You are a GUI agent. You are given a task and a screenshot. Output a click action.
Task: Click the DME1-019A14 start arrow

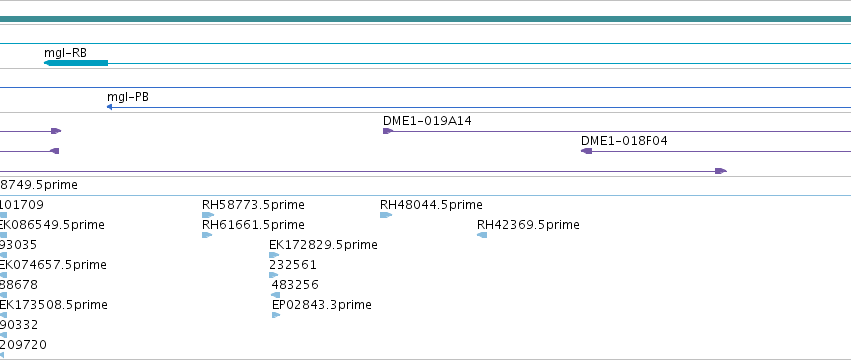click(x=388, y=131)
